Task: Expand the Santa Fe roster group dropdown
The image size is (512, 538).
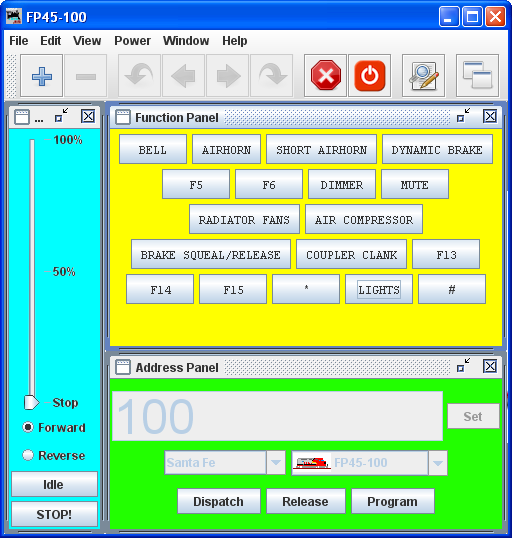Action: coord(276,463)
